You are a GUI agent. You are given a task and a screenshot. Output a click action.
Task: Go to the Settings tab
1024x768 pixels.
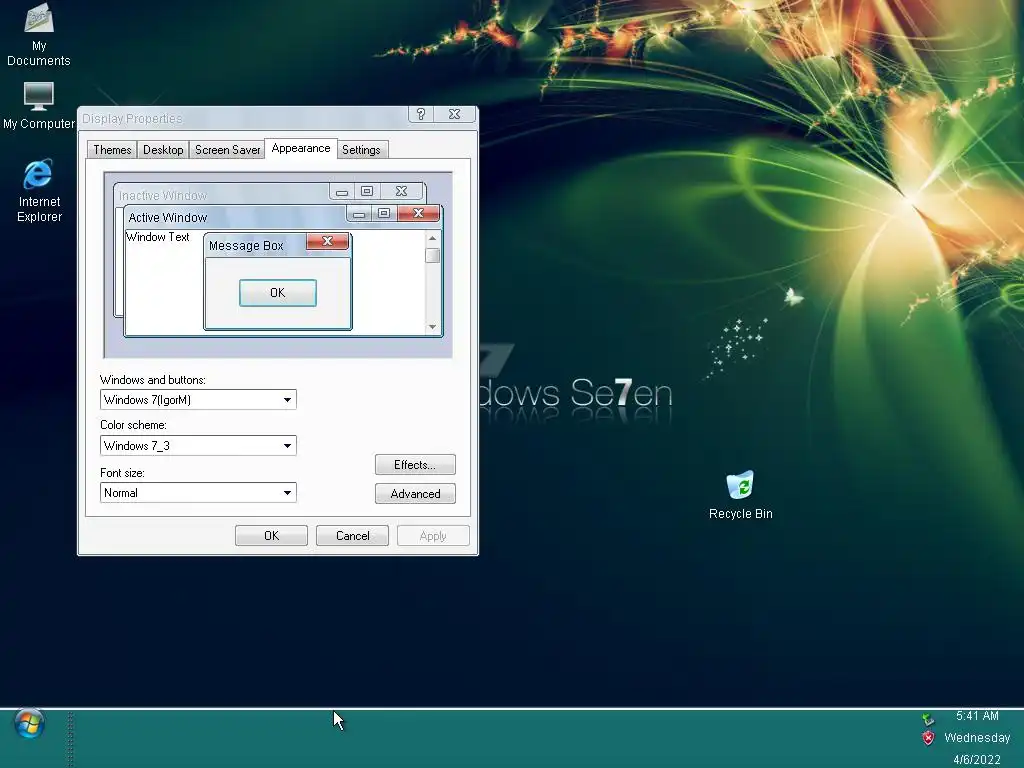point(361,150)
